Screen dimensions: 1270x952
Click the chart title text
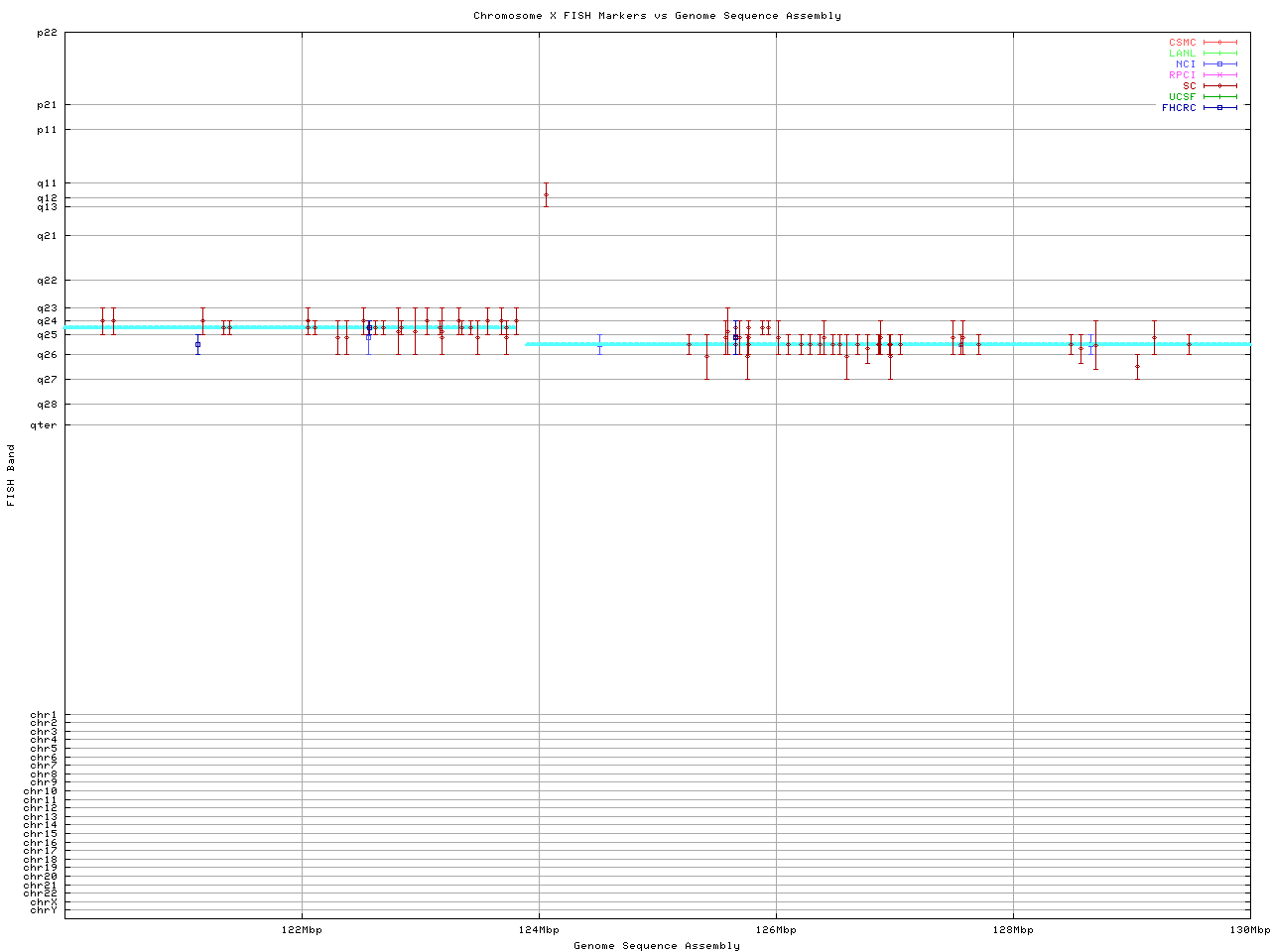tap(657, 16)
